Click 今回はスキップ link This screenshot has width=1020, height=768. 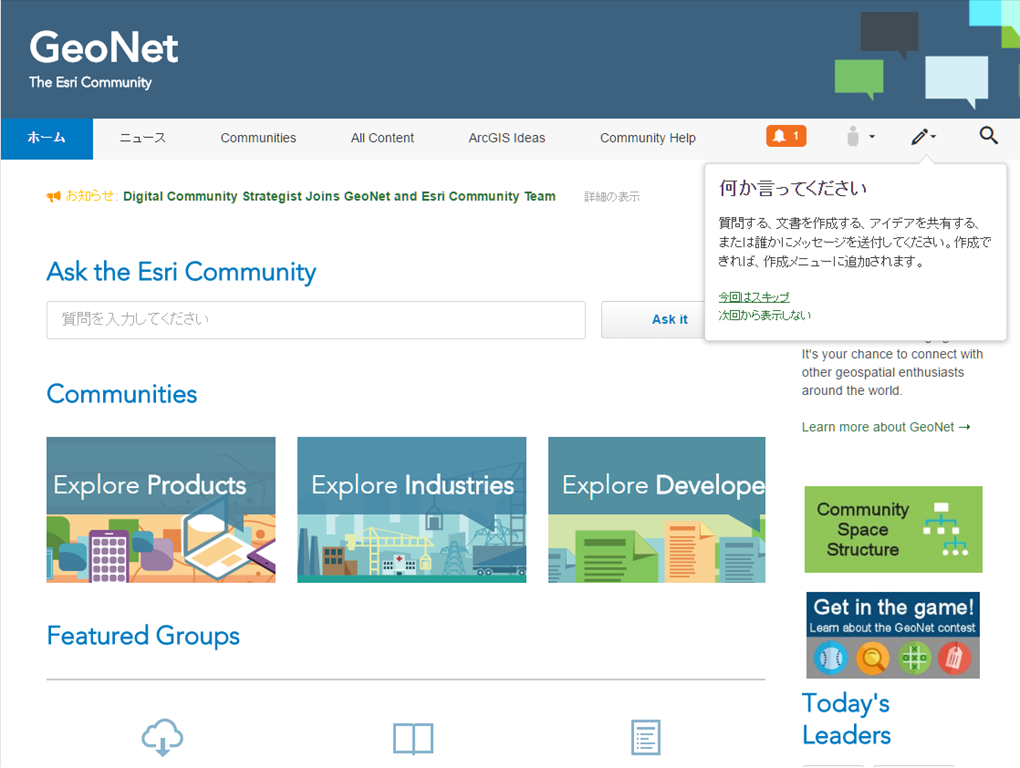point(754,297)
